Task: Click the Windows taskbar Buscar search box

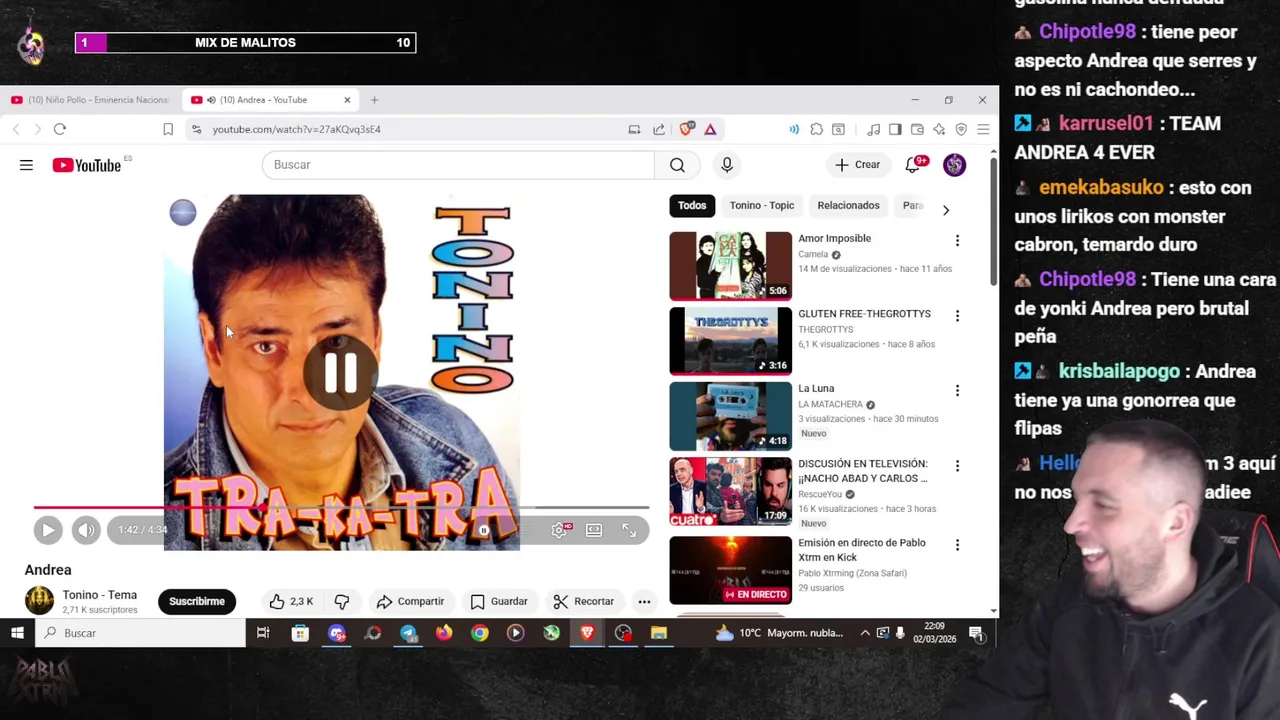Action: (140, 633)
